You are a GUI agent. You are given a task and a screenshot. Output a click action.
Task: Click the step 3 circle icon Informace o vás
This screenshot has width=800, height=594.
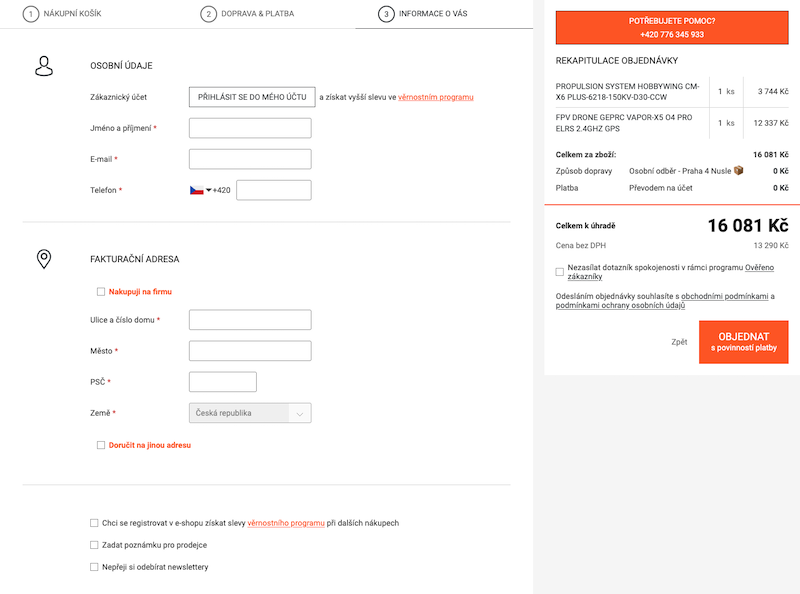point(386,14)
